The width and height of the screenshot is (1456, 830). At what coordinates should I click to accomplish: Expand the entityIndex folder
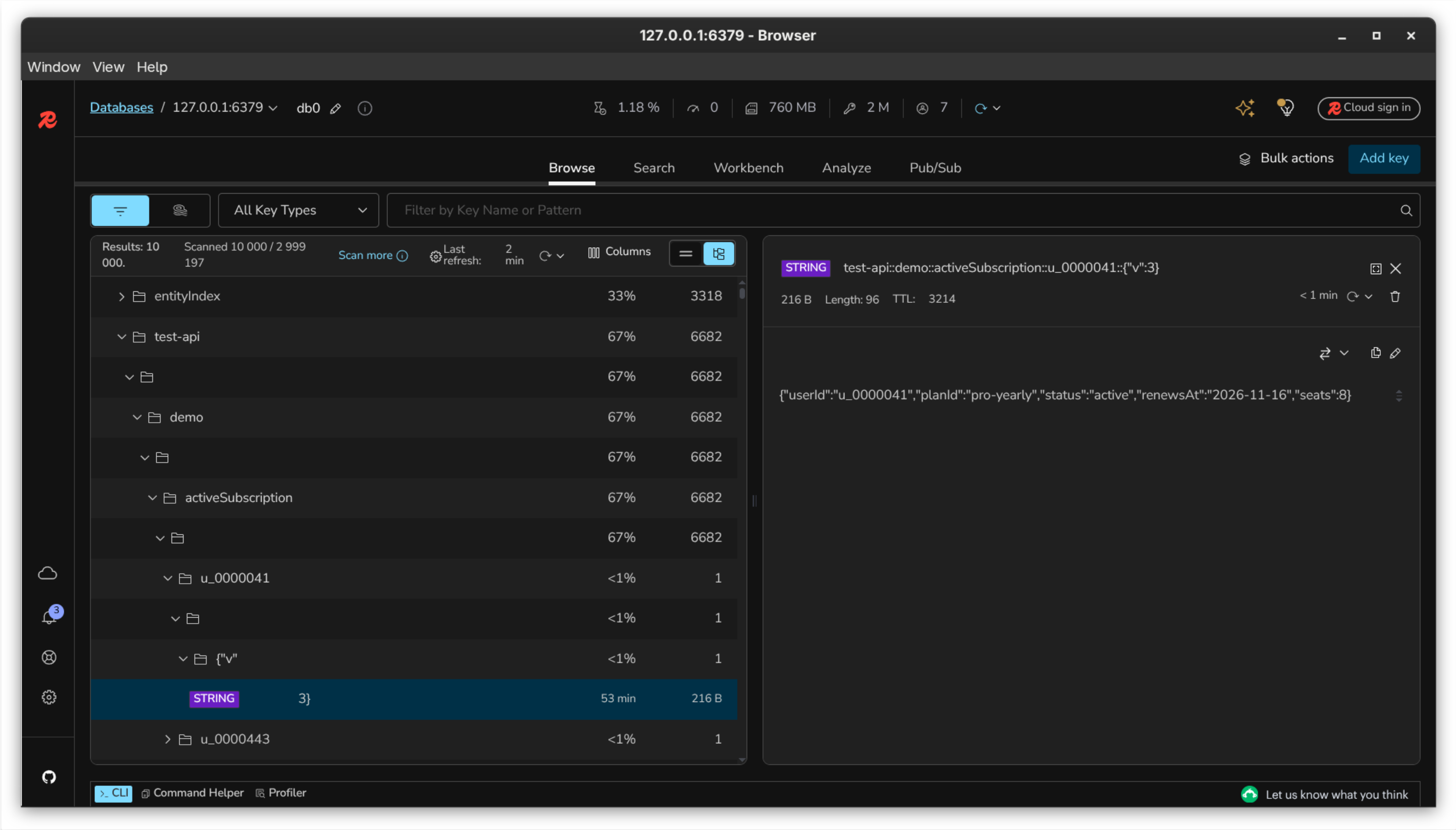click(x=121, y=297)
